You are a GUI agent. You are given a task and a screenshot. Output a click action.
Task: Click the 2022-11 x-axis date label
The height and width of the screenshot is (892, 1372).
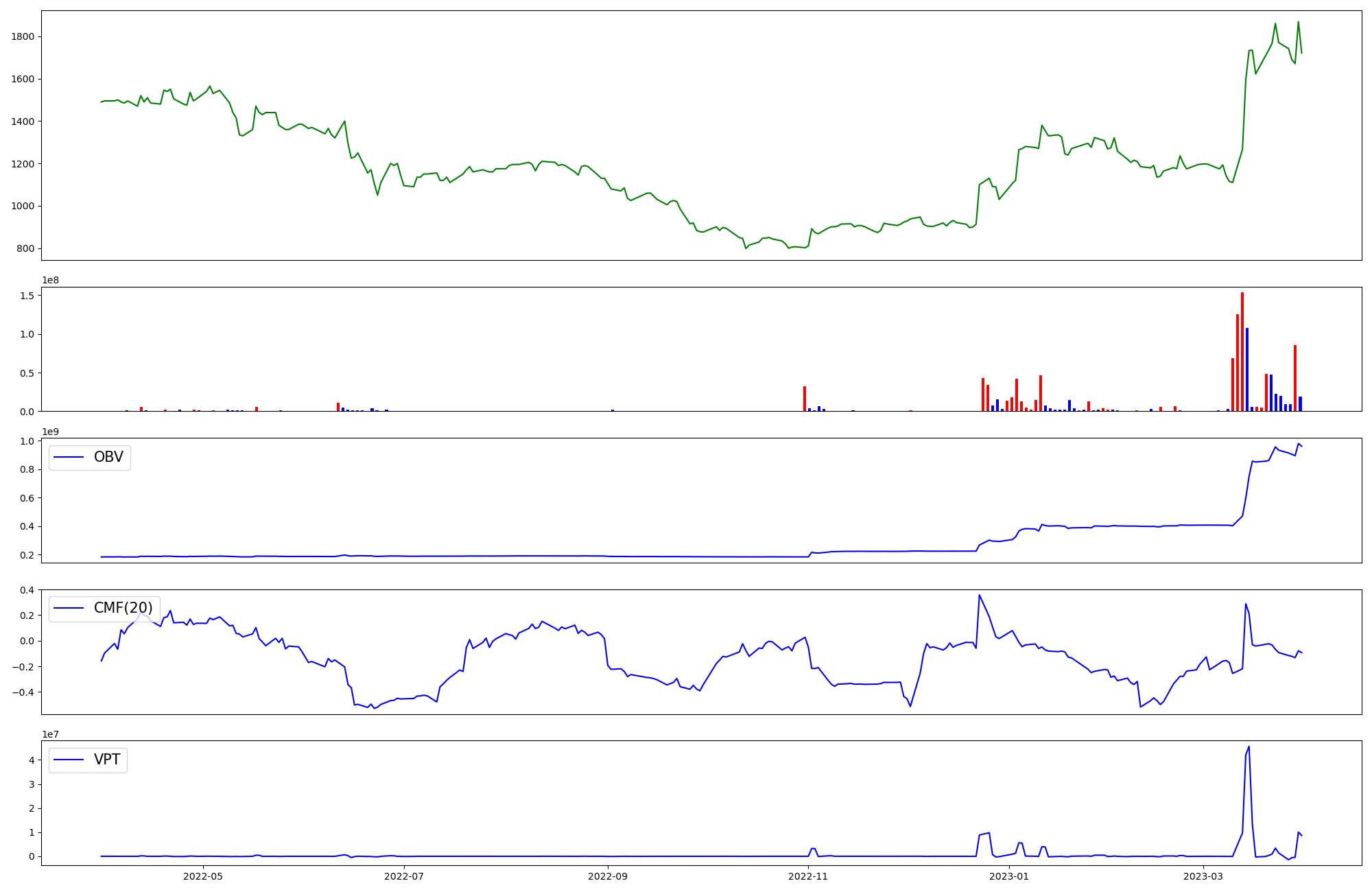pyautogui.click(x=809, y=876)
